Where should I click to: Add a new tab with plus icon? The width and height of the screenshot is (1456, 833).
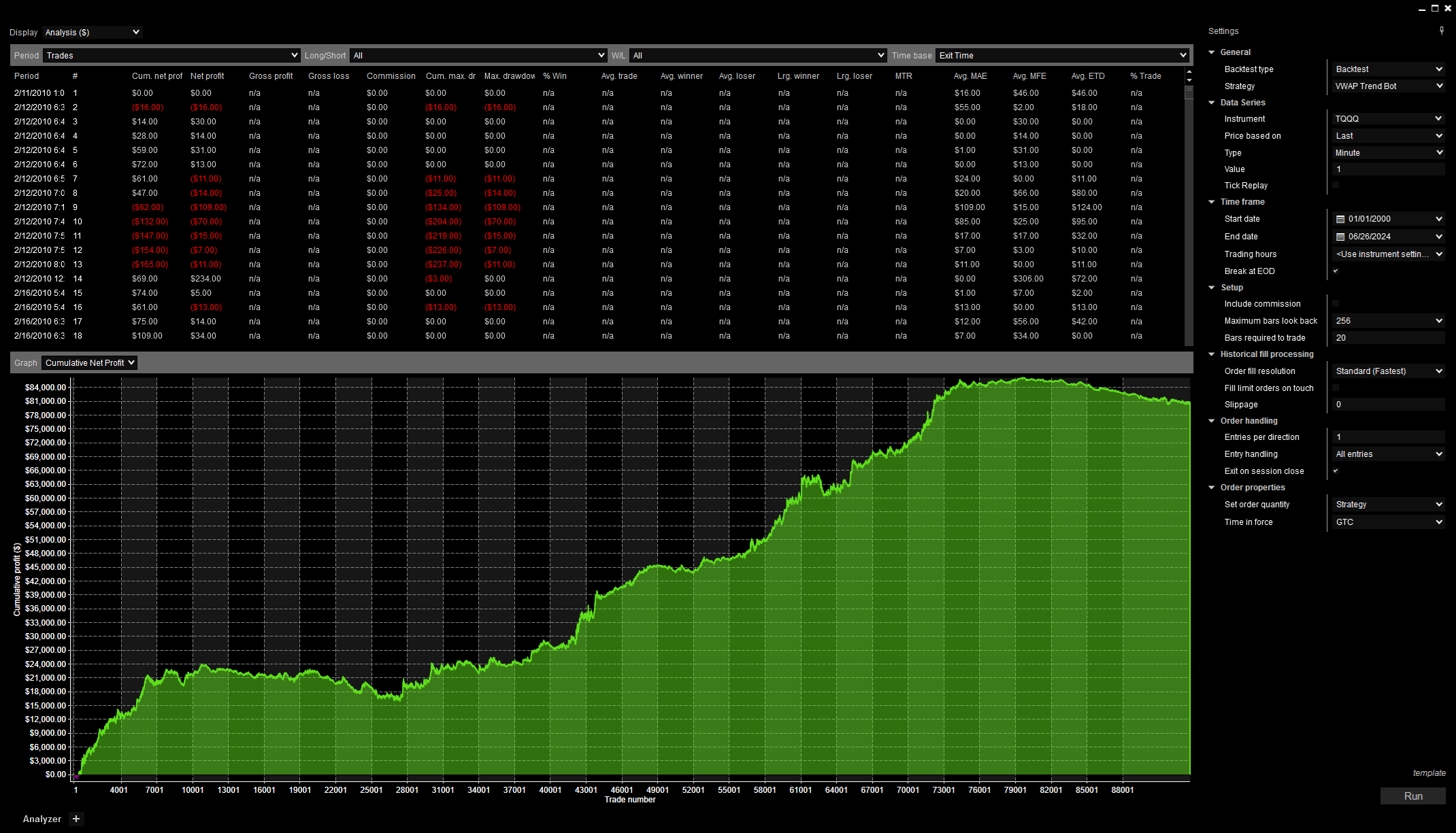pos(76,819)
